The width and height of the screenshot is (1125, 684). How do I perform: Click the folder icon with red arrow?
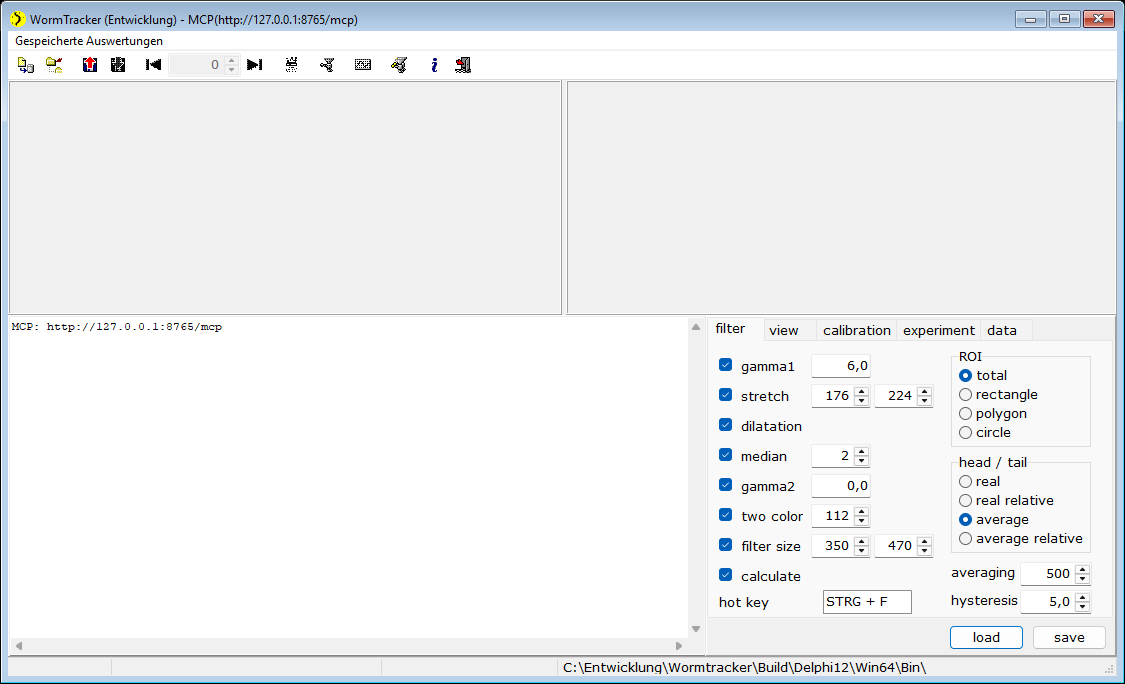[x=55, y=65]
